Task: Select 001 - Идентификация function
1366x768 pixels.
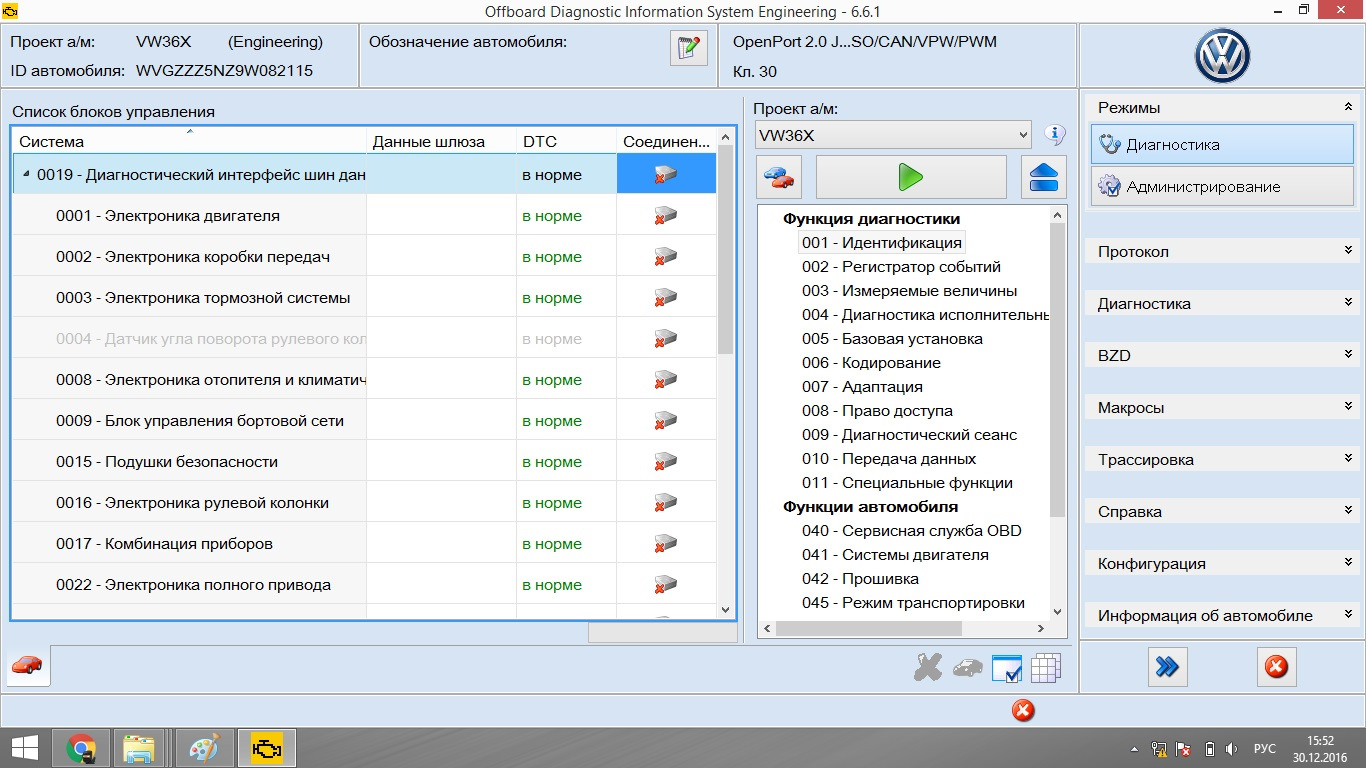Action: tap(881, 242)
